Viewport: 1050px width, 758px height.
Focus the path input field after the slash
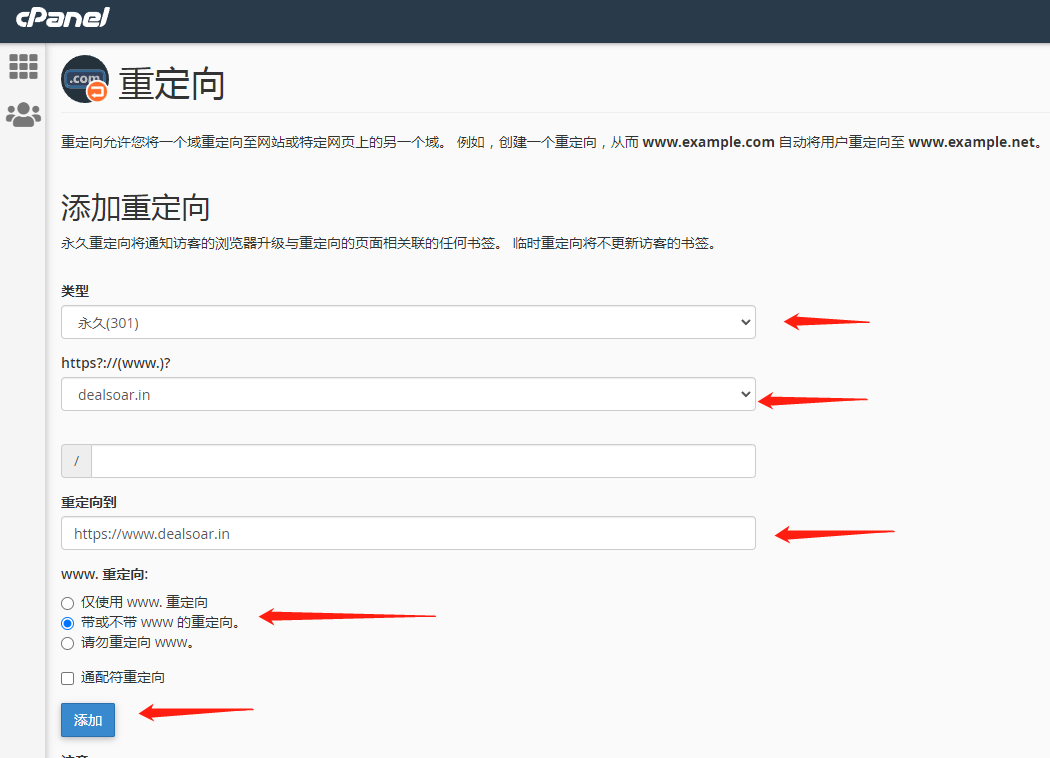pos(423,461)
